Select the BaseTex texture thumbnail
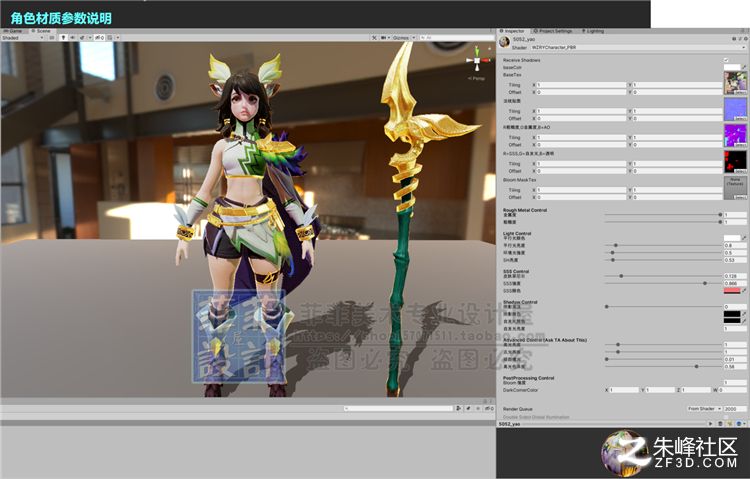This screenshot has height=479, width=750. [735, 83]
